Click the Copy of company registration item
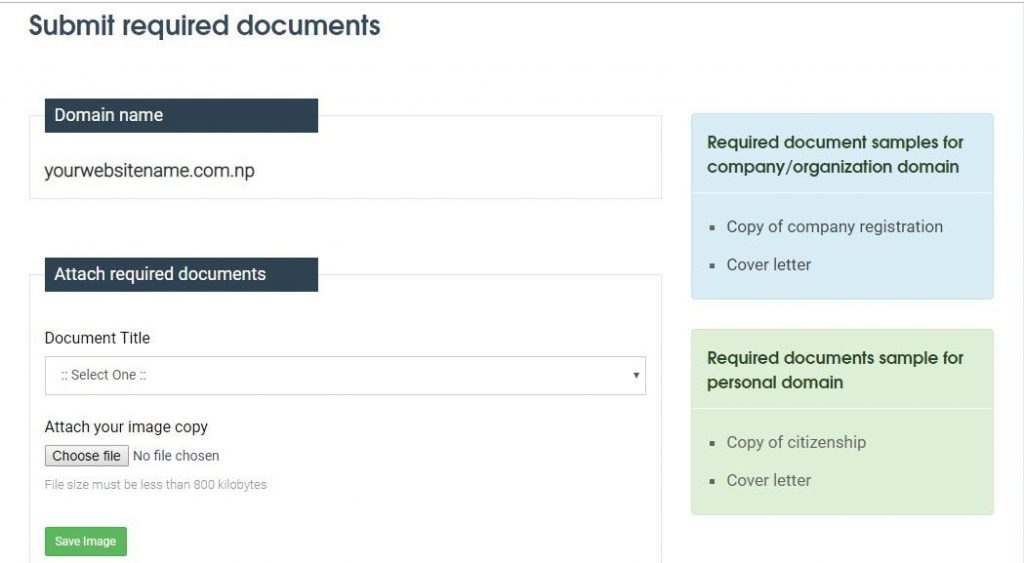This screenshot has height=563, width=1024. tap(834, 227)
